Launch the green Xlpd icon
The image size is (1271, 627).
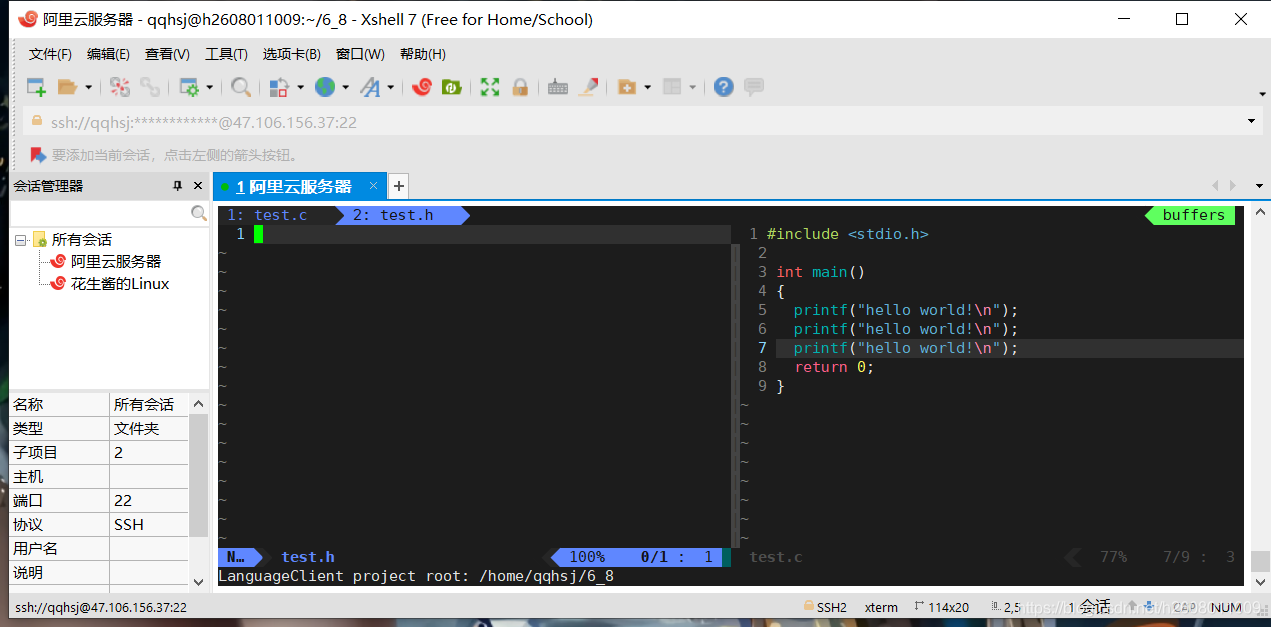coord(451,87)
